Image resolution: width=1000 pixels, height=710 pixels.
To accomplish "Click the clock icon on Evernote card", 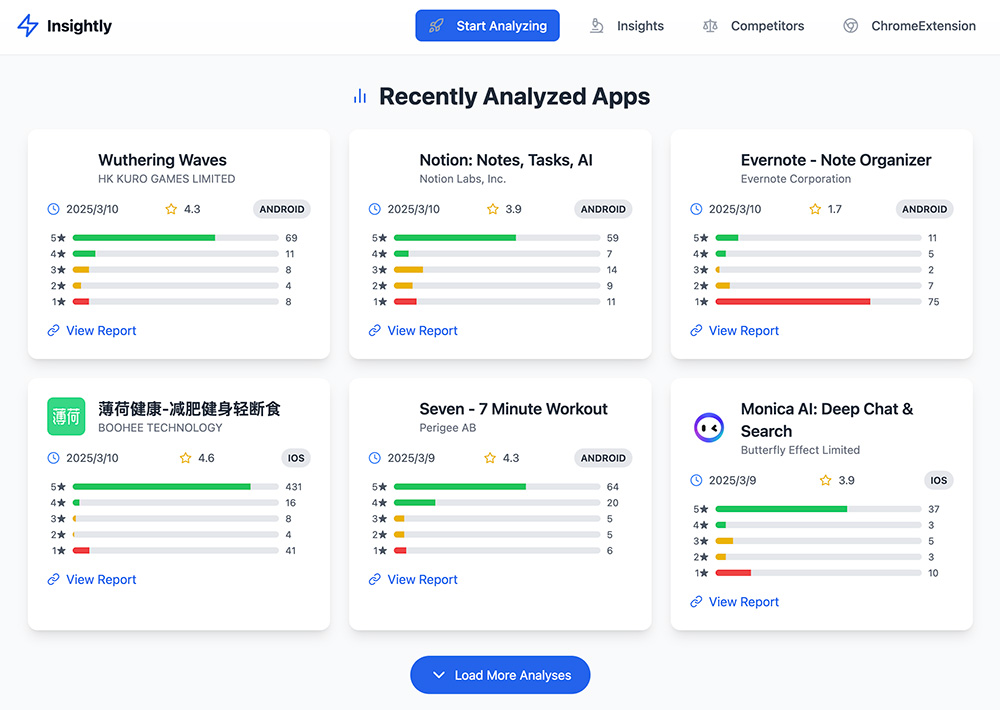I will tap(696, 209).
